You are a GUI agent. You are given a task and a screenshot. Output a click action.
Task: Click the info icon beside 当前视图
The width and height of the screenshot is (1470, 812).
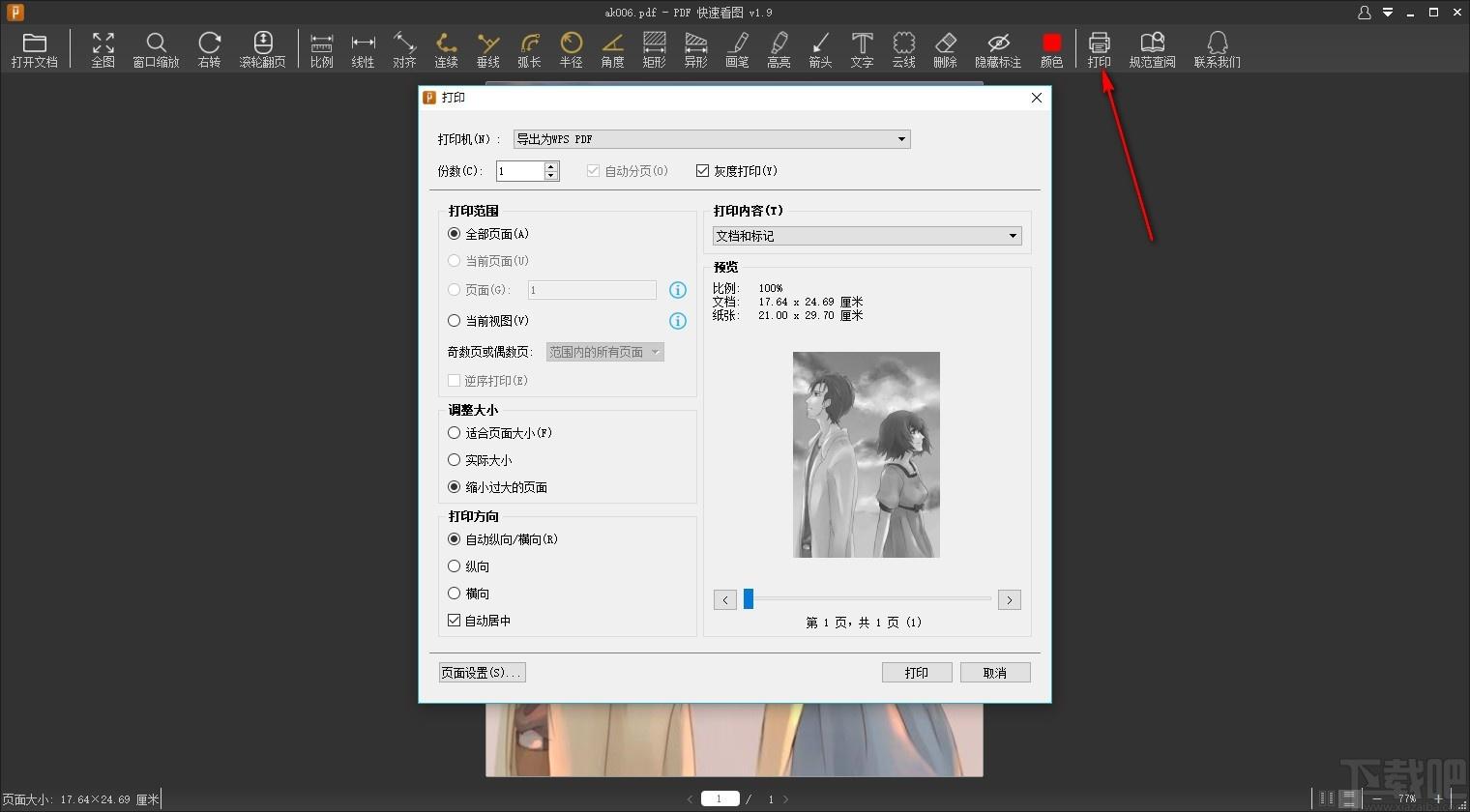pyautogui.click(x=678, y=321)
